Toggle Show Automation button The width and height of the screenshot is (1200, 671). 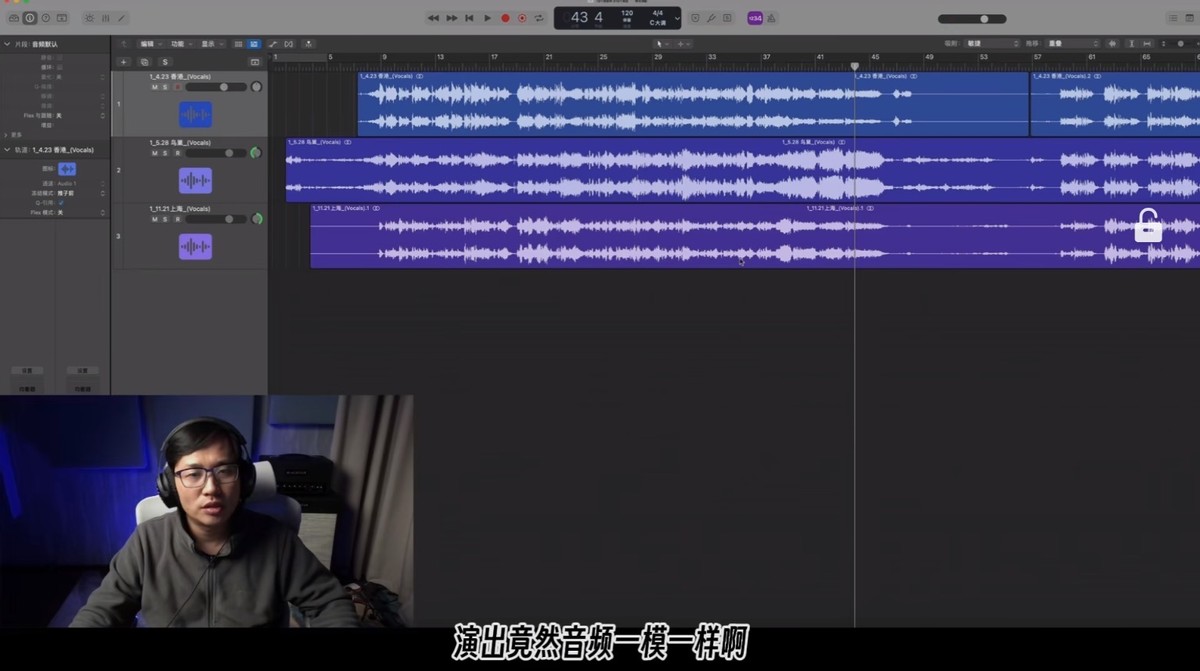click(273, 44)
